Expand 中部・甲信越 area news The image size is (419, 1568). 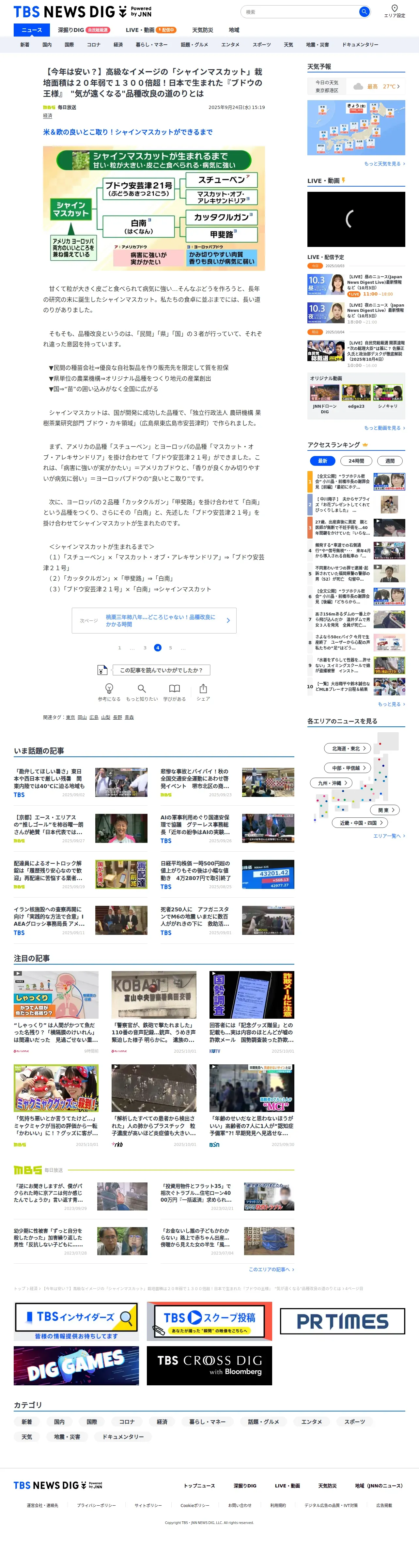pyautogui.click(x=348, y=768)
